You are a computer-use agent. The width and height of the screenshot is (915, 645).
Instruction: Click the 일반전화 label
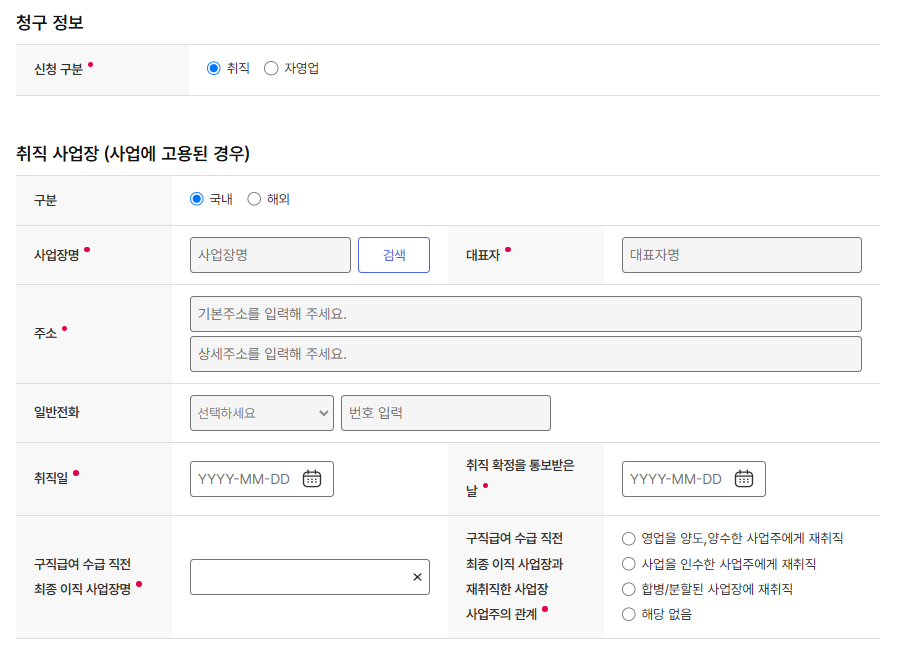[57, 413]
